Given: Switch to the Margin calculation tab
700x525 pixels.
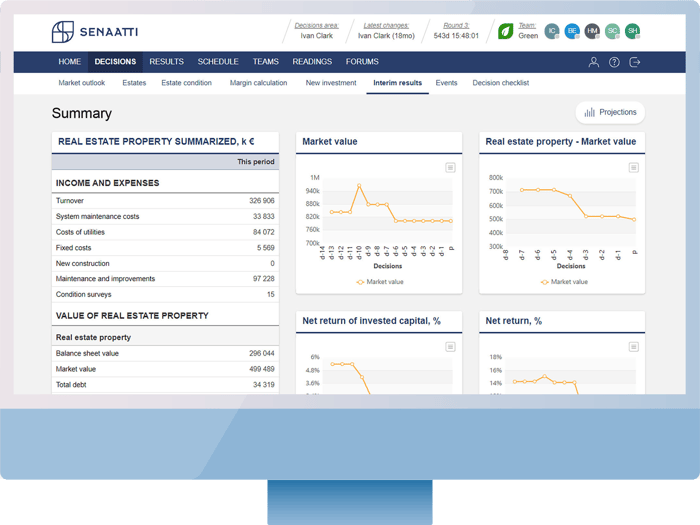Looking at the screenshot, I should [258, 83].
